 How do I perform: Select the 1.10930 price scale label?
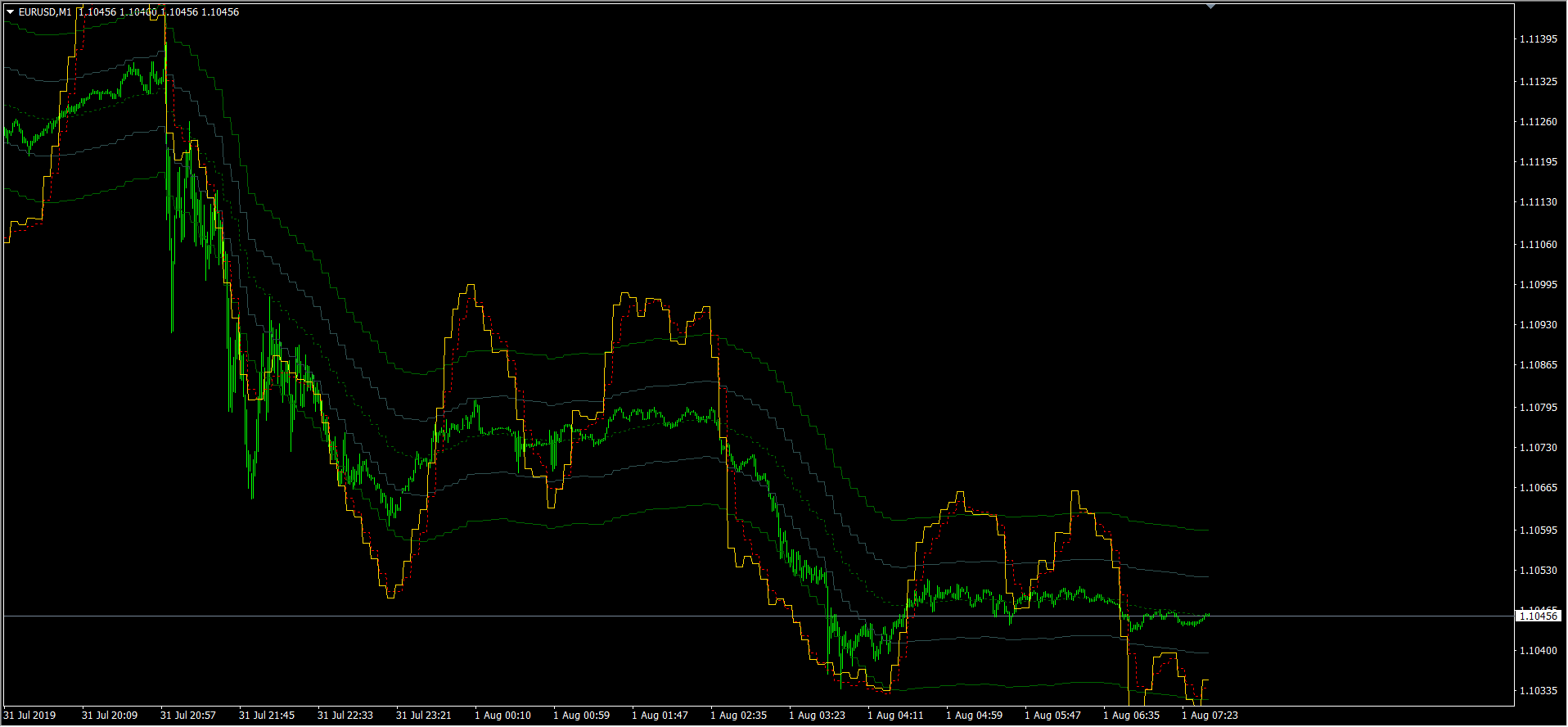point(1538,325)
